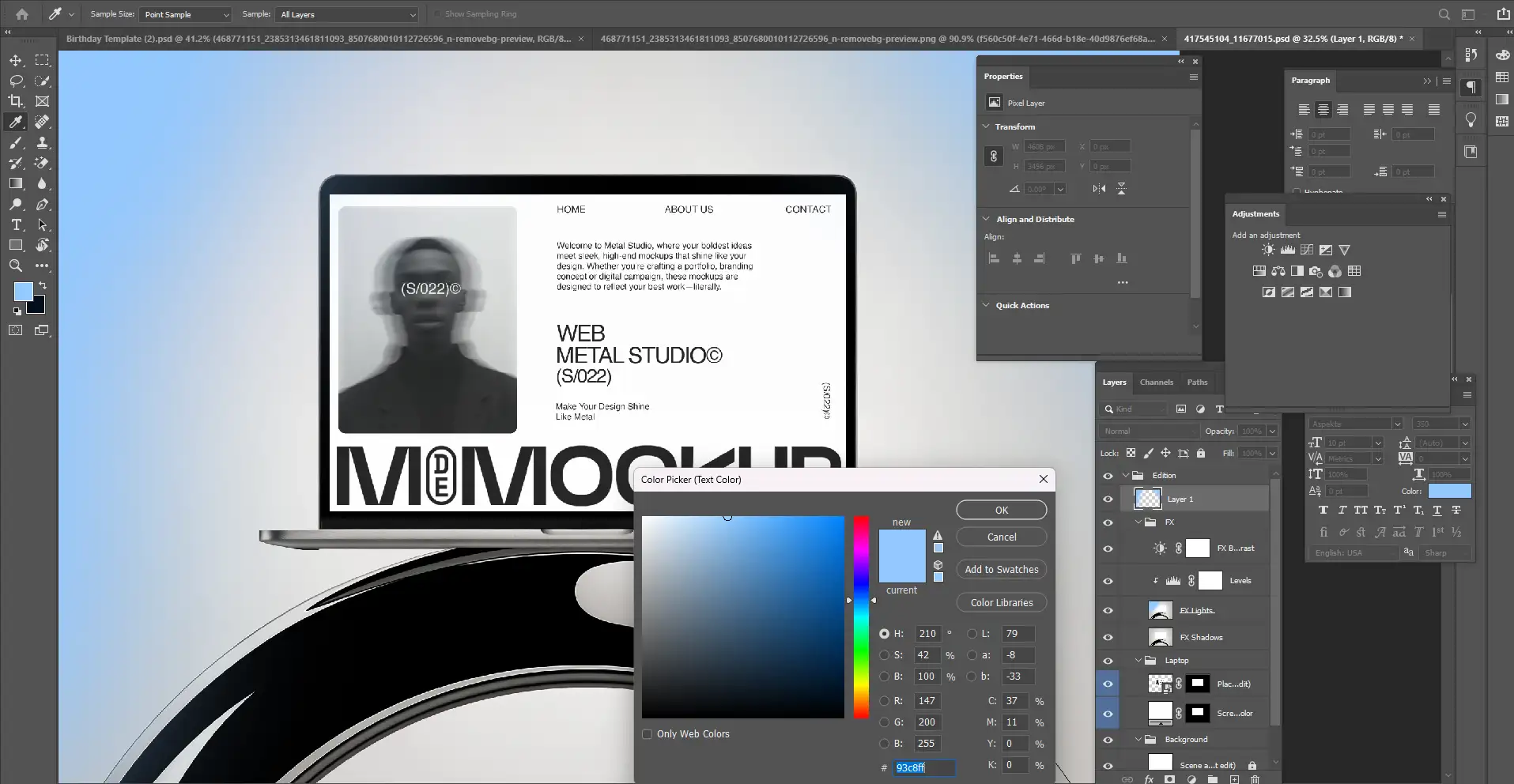The image size is (1514, 784).
Task: Delete layer with trash icon
Action: click(1255, 779)
